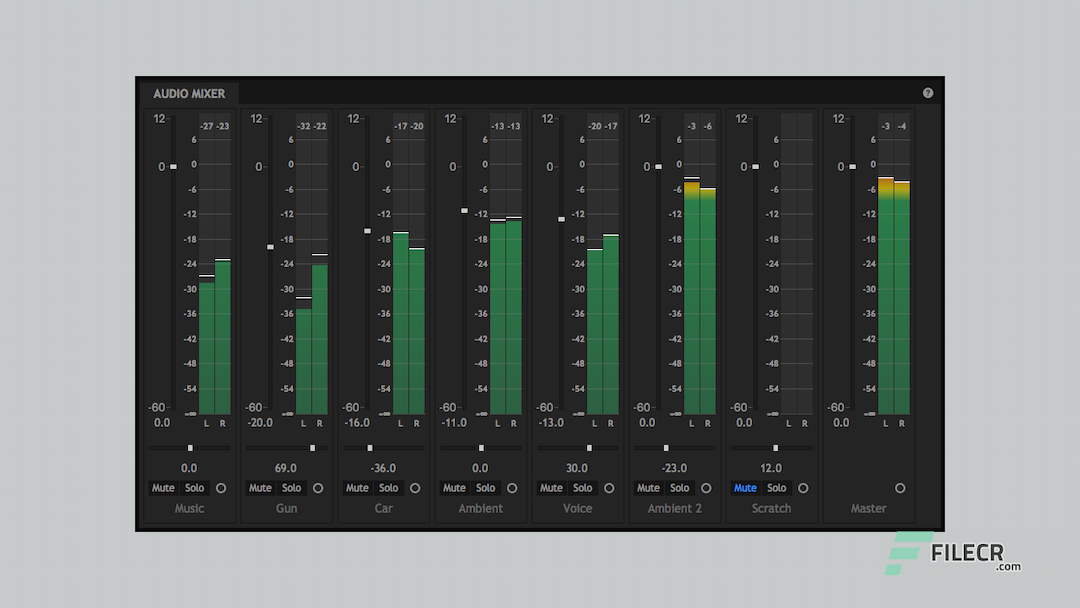Viewport: 1080px width, 608px height.
Task: Open the help icon in Audio Mixer panel
Action: (x=928, y=93)
